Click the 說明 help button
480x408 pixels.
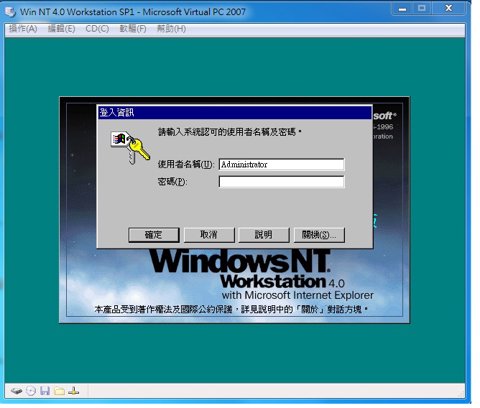(264, 235)
